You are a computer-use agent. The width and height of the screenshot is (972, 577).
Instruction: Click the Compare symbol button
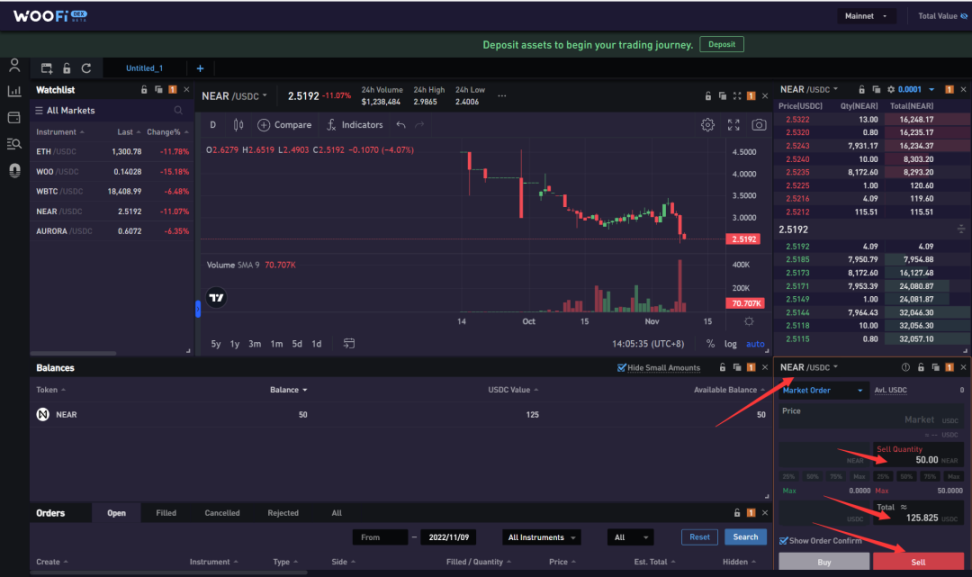coord(285,125)
